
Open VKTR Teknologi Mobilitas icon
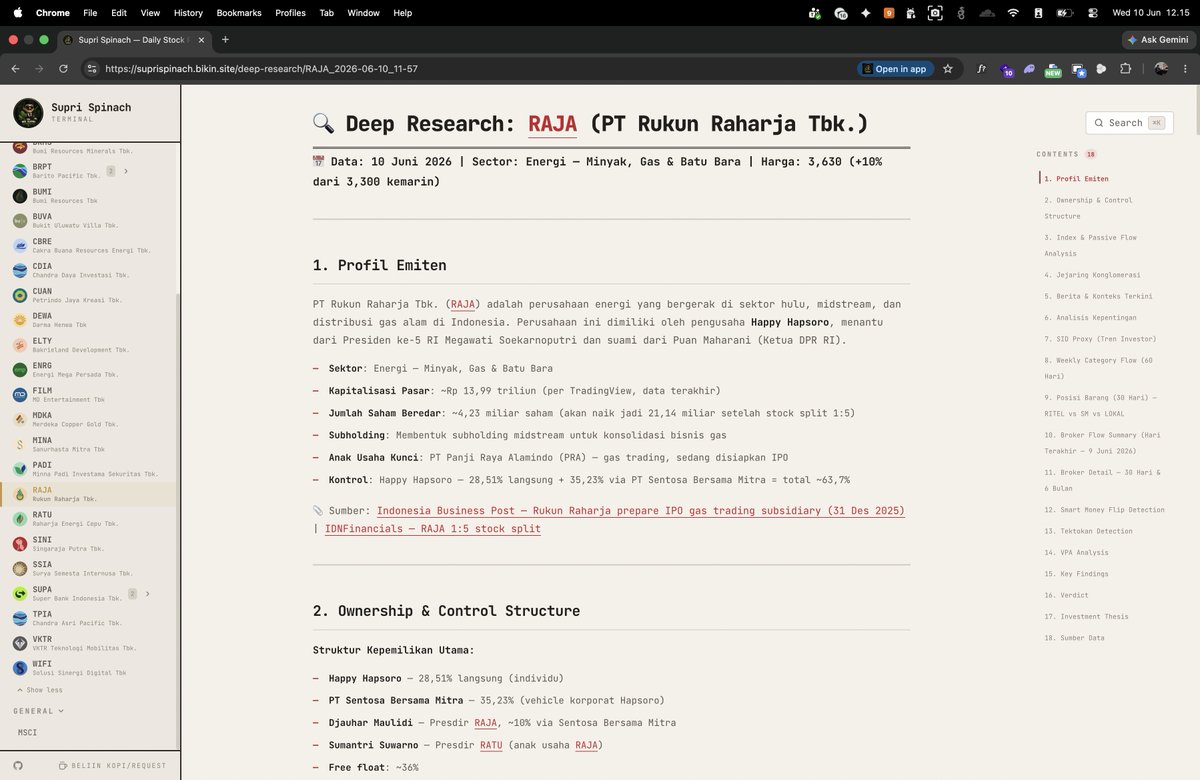pos(20,643)
